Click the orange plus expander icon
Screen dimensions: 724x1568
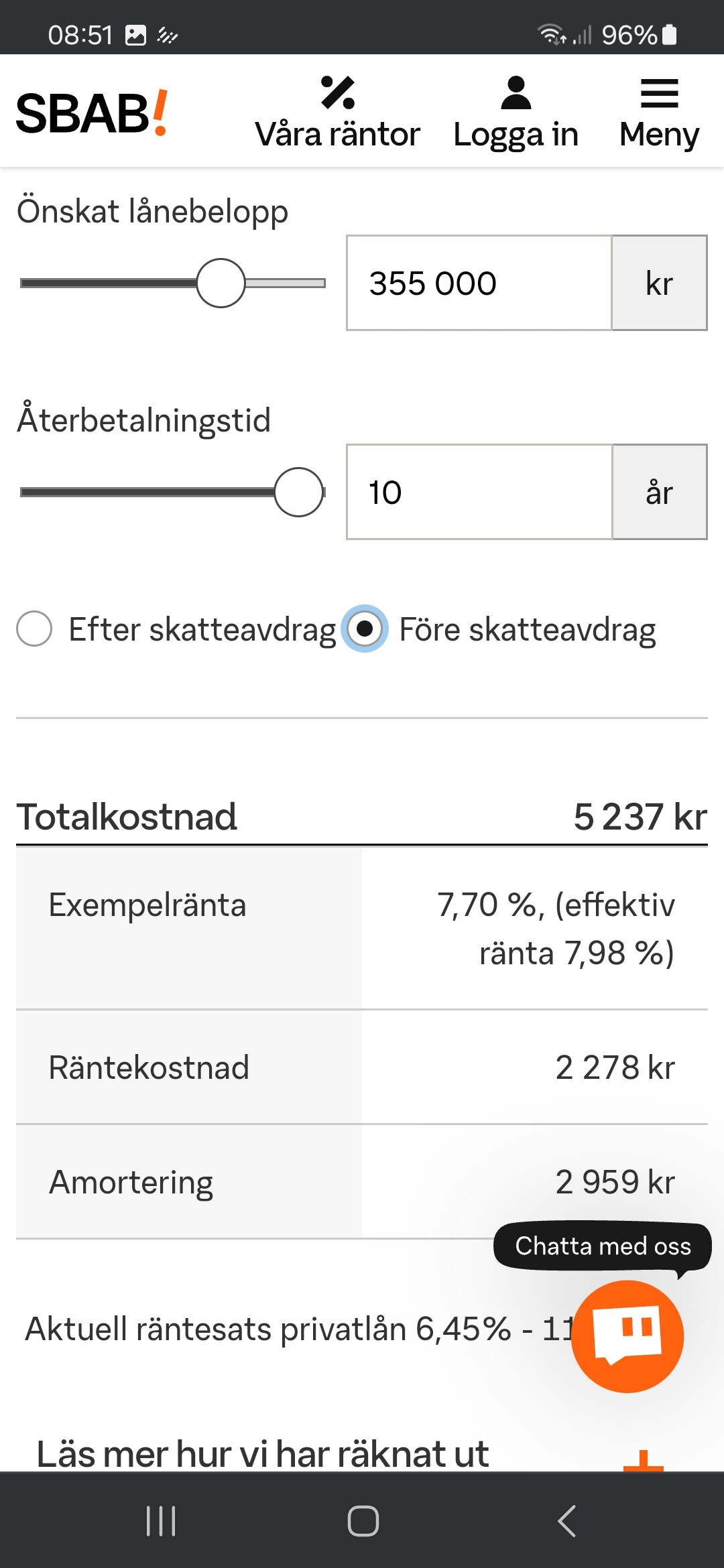pyautogui.click(x=643, y=1462)
